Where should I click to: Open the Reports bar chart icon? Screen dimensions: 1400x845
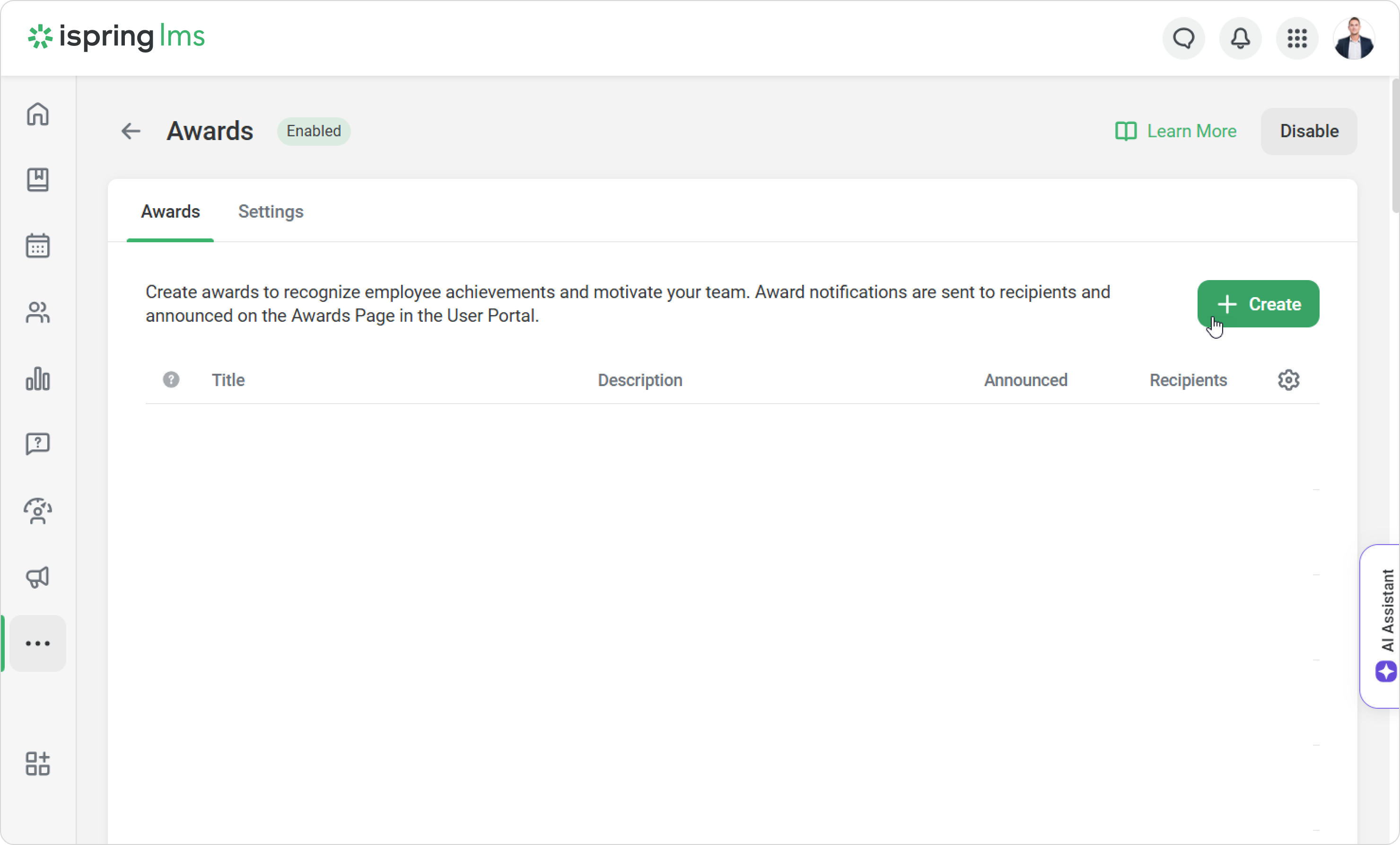coord(37,378)
